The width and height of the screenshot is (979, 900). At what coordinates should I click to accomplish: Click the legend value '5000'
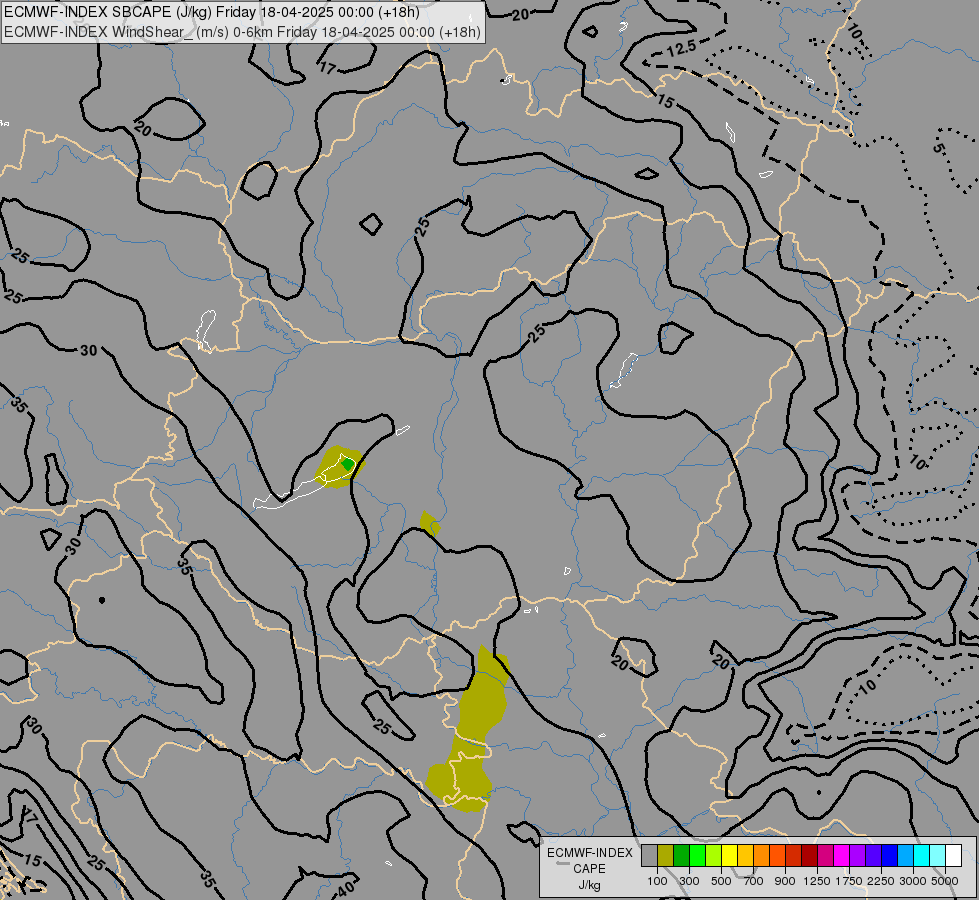(x=944, y=881)
